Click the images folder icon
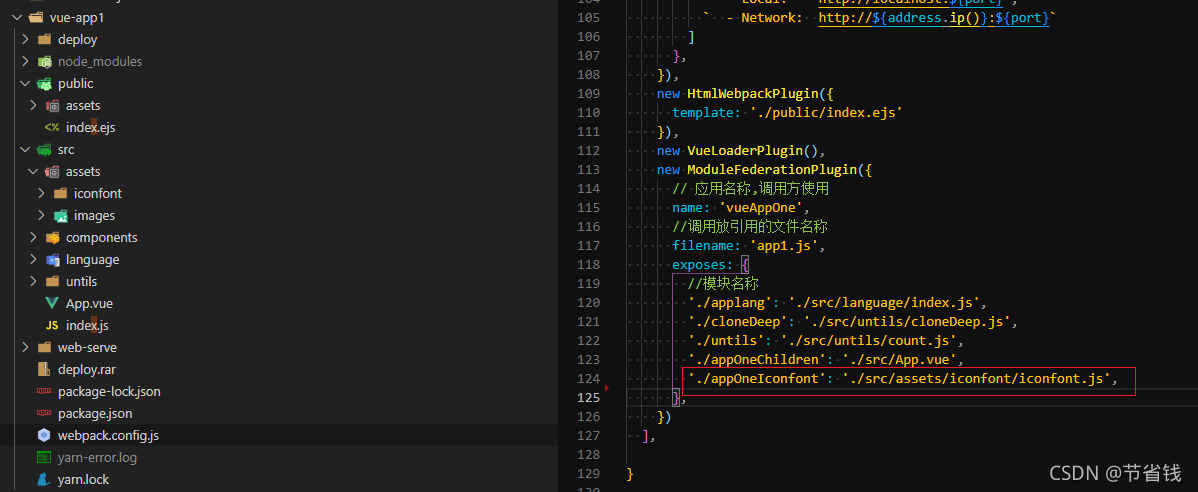Viewport: 1198px width, 492px height. click(x=60, y=215)
